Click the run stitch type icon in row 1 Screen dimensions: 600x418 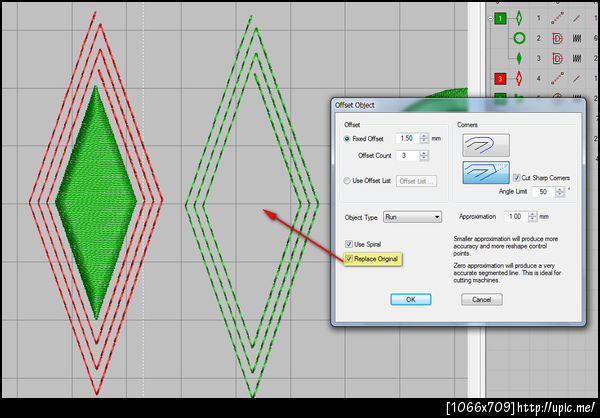tap(558, 18)
